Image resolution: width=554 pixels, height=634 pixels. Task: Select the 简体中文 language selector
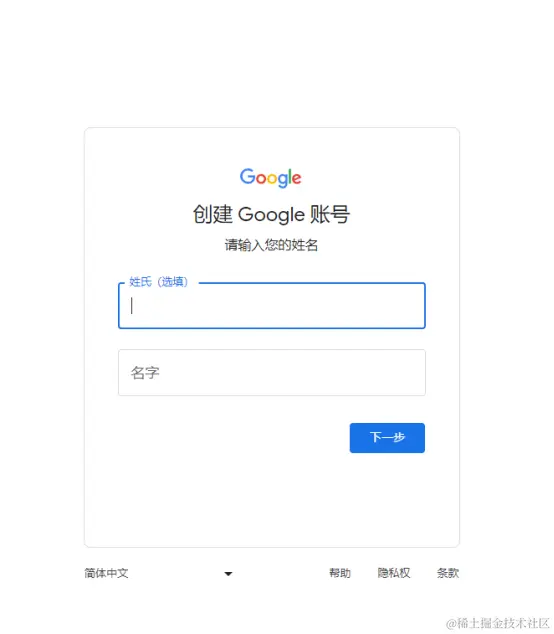tap(159, 573)
